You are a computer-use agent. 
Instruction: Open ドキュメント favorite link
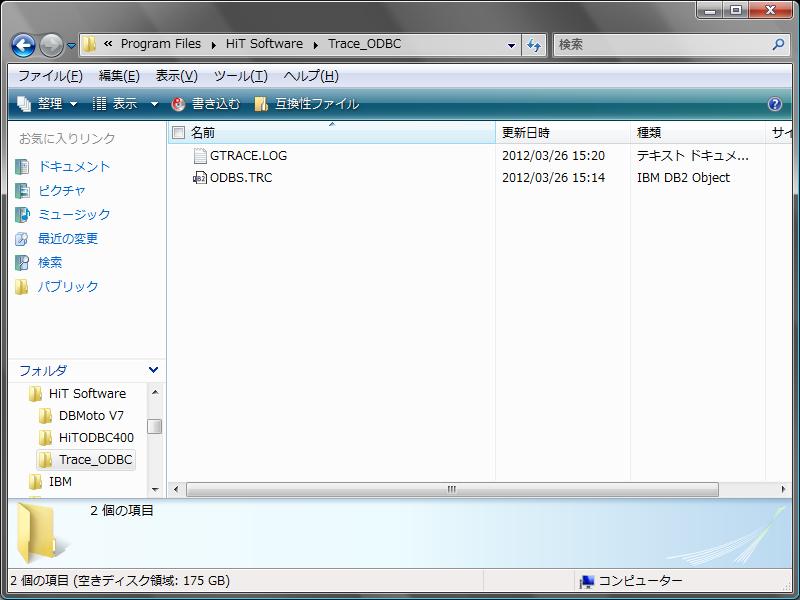click(74, 166)
